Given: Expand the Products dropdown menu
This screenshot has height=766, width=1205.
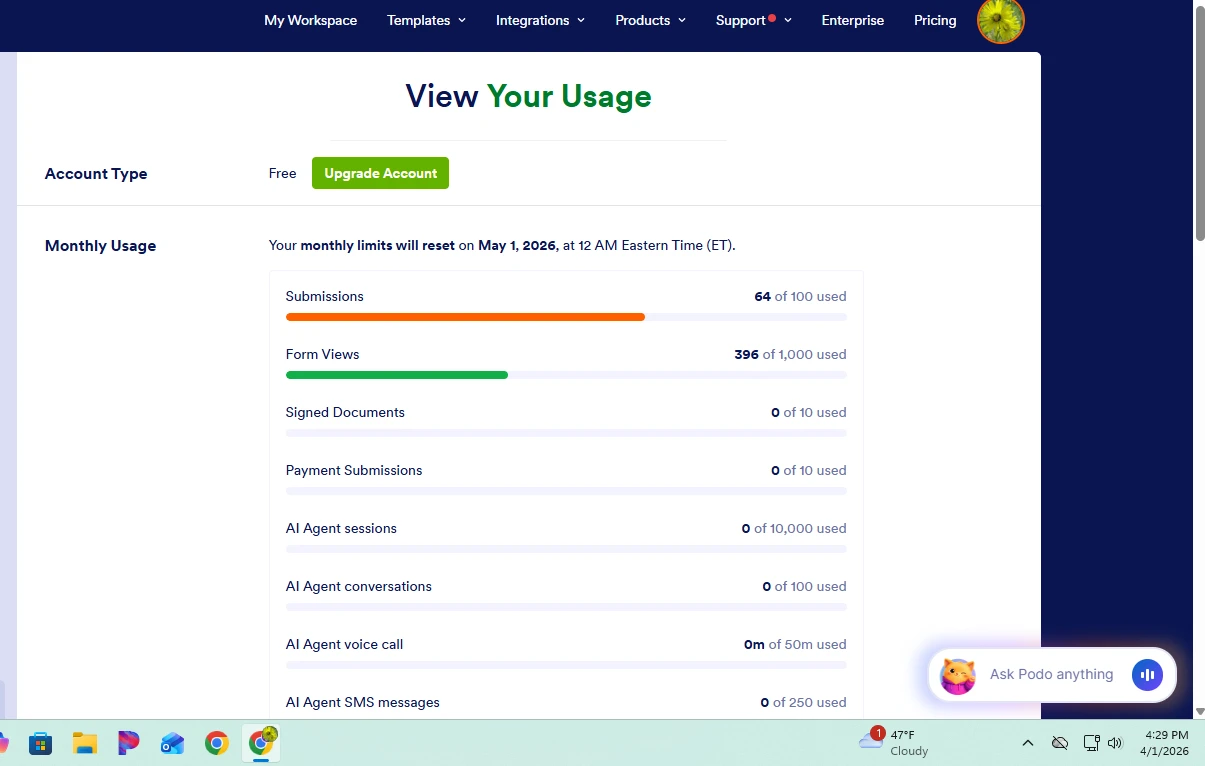Looking at the screenshot, I should pyautogui.click(x=650, y=20).
